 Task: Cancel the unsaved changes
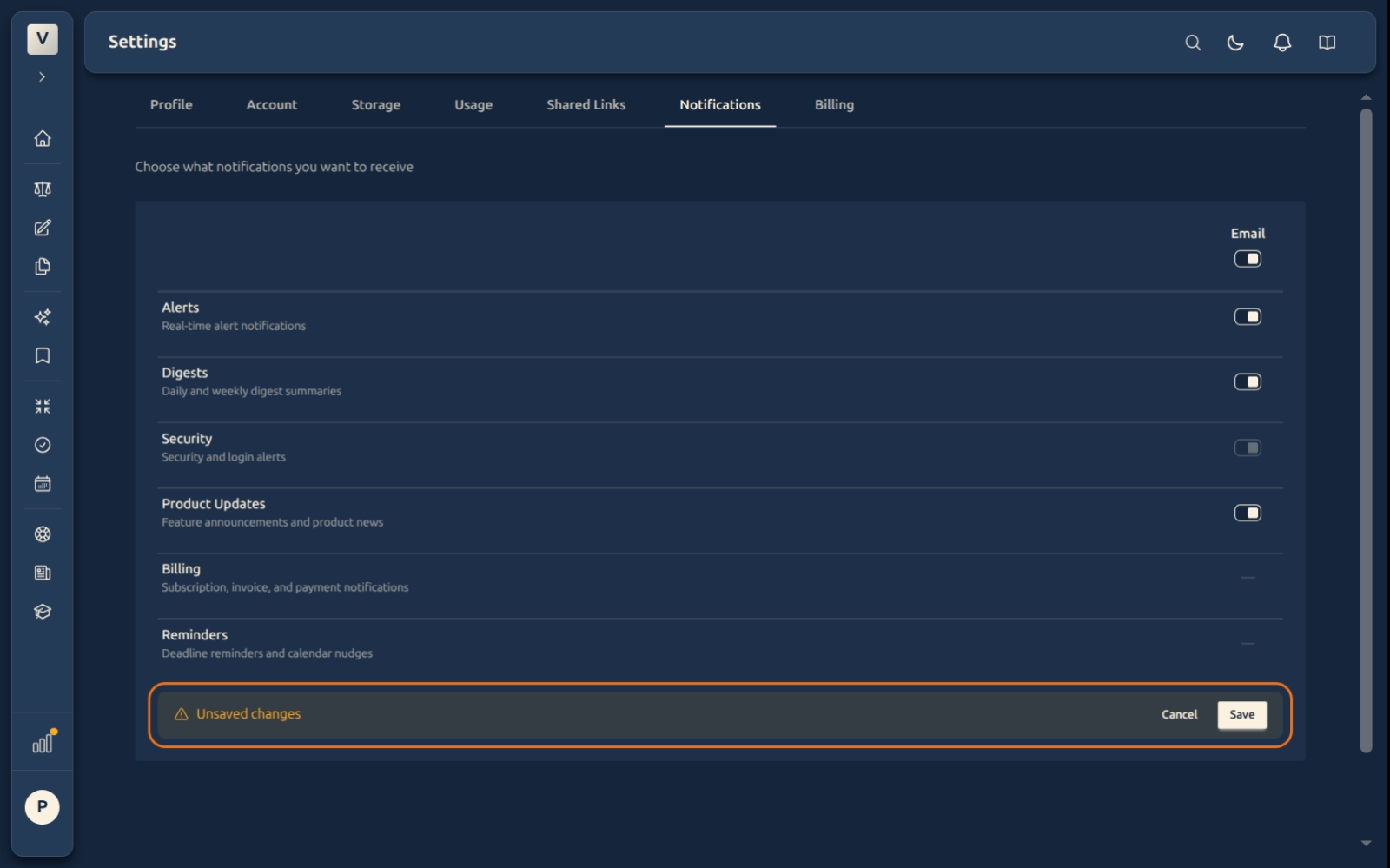(x=1179, y=715)
